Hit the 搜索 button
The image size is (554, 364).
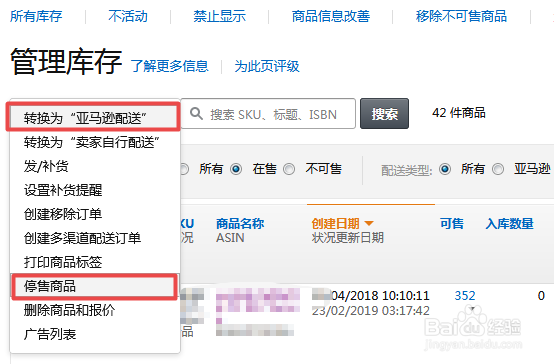click(384, 114)
